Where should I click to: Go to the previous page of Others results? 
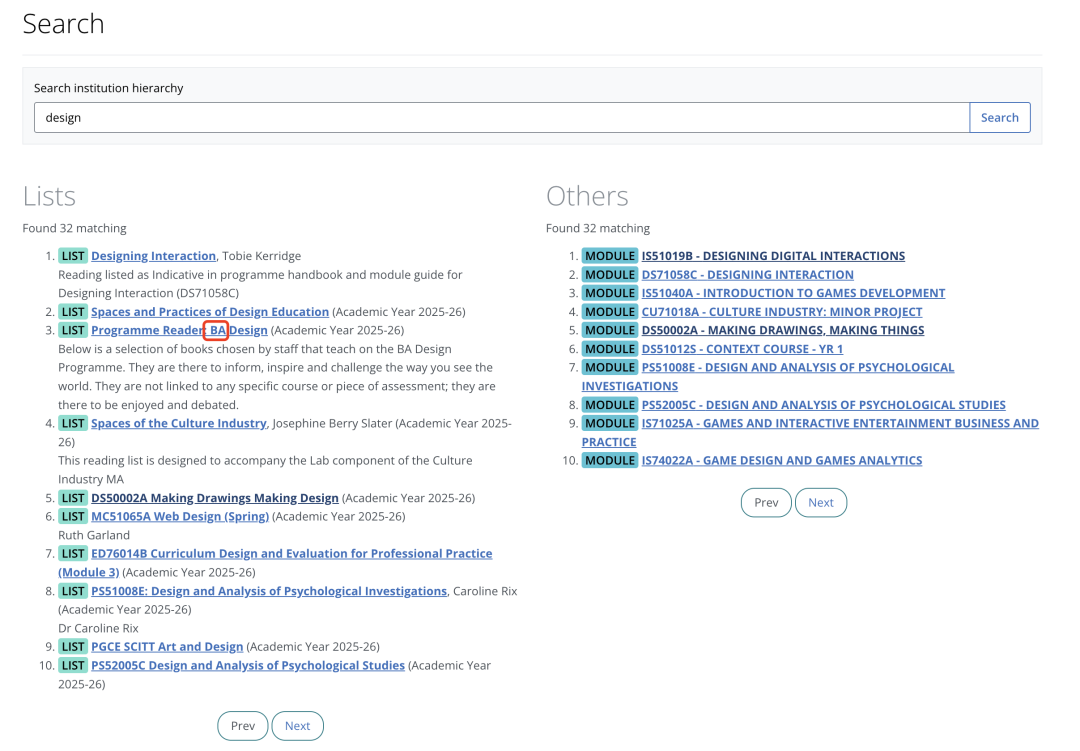(x=766, y=502)
